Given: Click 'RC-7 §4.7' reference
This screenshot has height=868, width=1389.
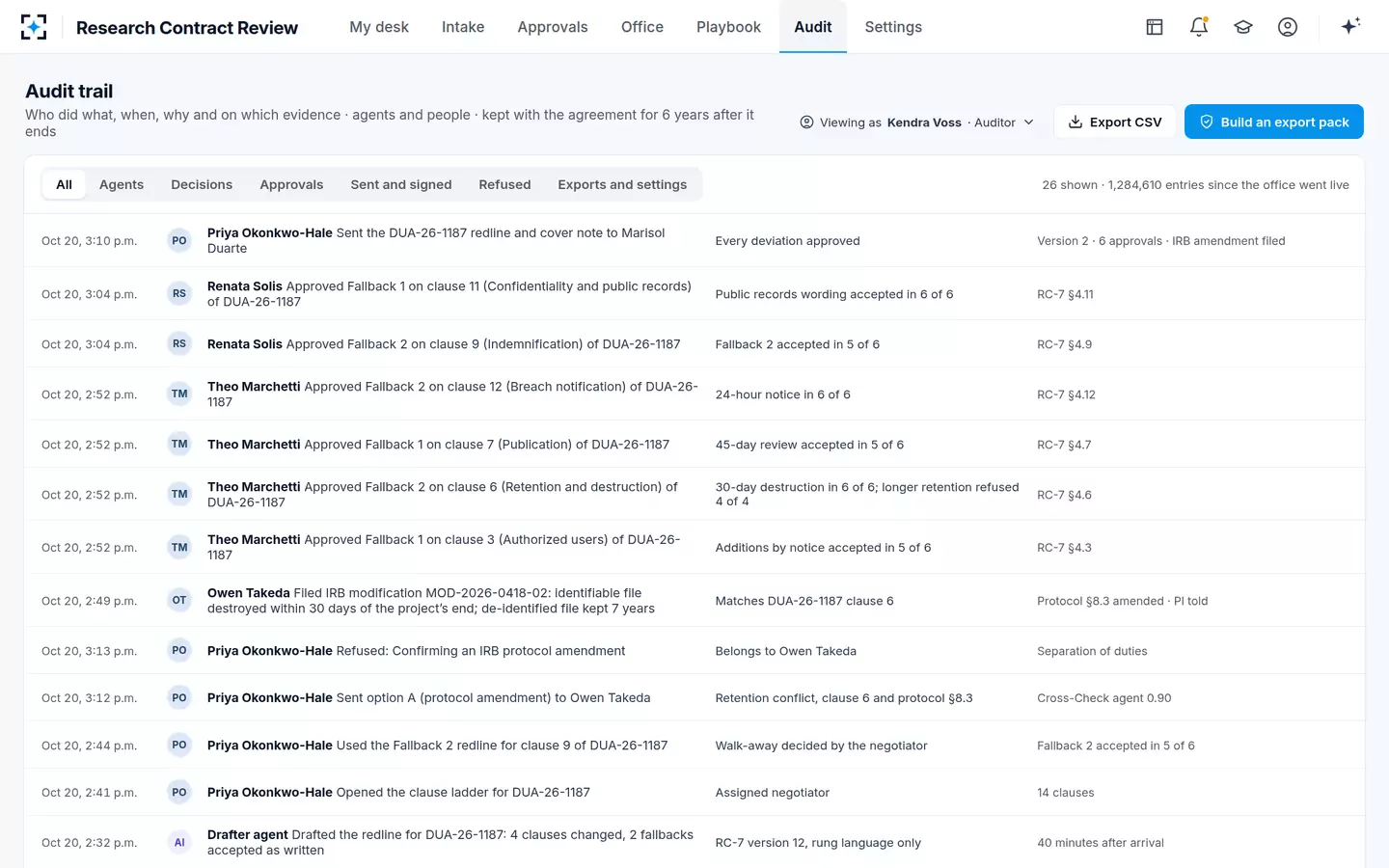Looking at the screenshot, I should 1064,445.
